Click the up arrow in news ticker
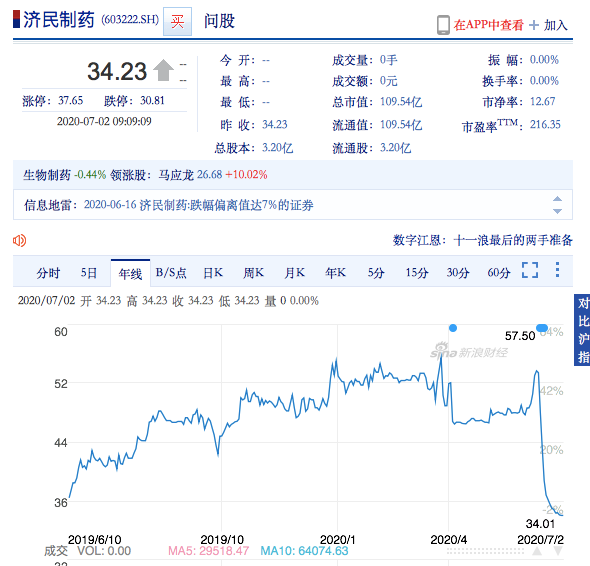590x566 pixels. (x=557, y=199)
